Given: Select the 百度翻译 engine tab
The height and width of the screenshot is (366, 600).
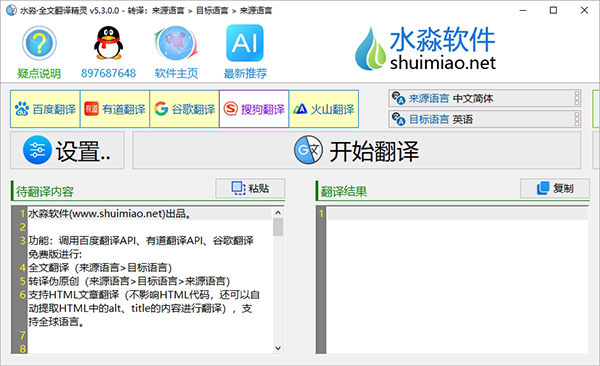Looking at the screenshot, I should tap(45, 109).
